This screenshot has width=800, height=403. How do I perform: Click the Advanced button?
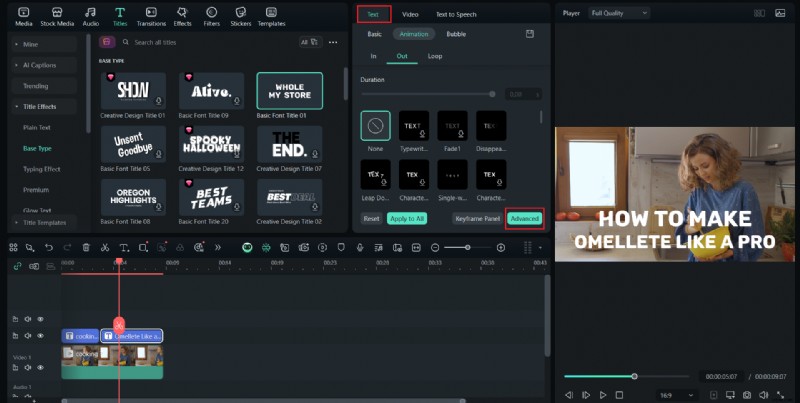click(524, 218)
